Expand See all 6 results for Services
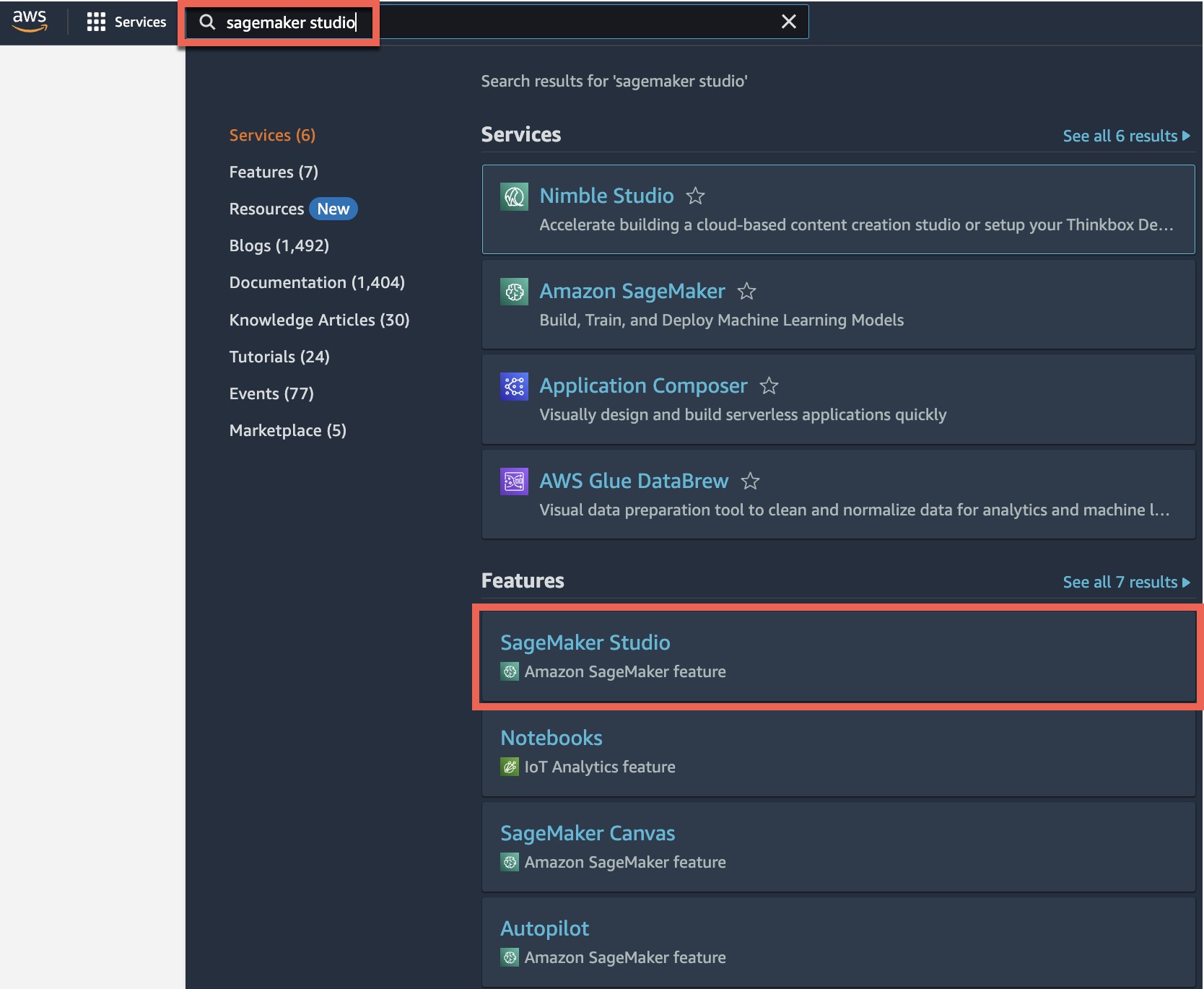1204x989 pixels. tap(1126, 136)
